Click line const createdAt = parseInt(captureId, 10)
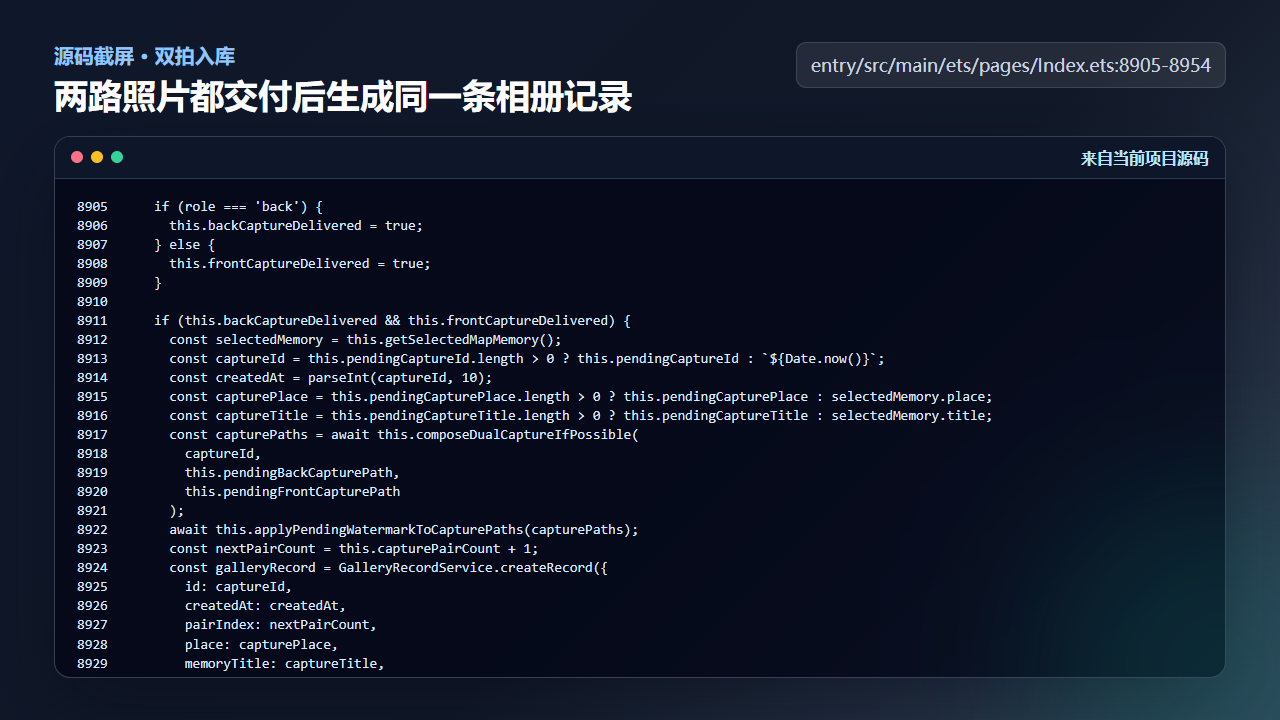Image resolution: width=1280 pixels, height=720 pixels. pos(331,377)
